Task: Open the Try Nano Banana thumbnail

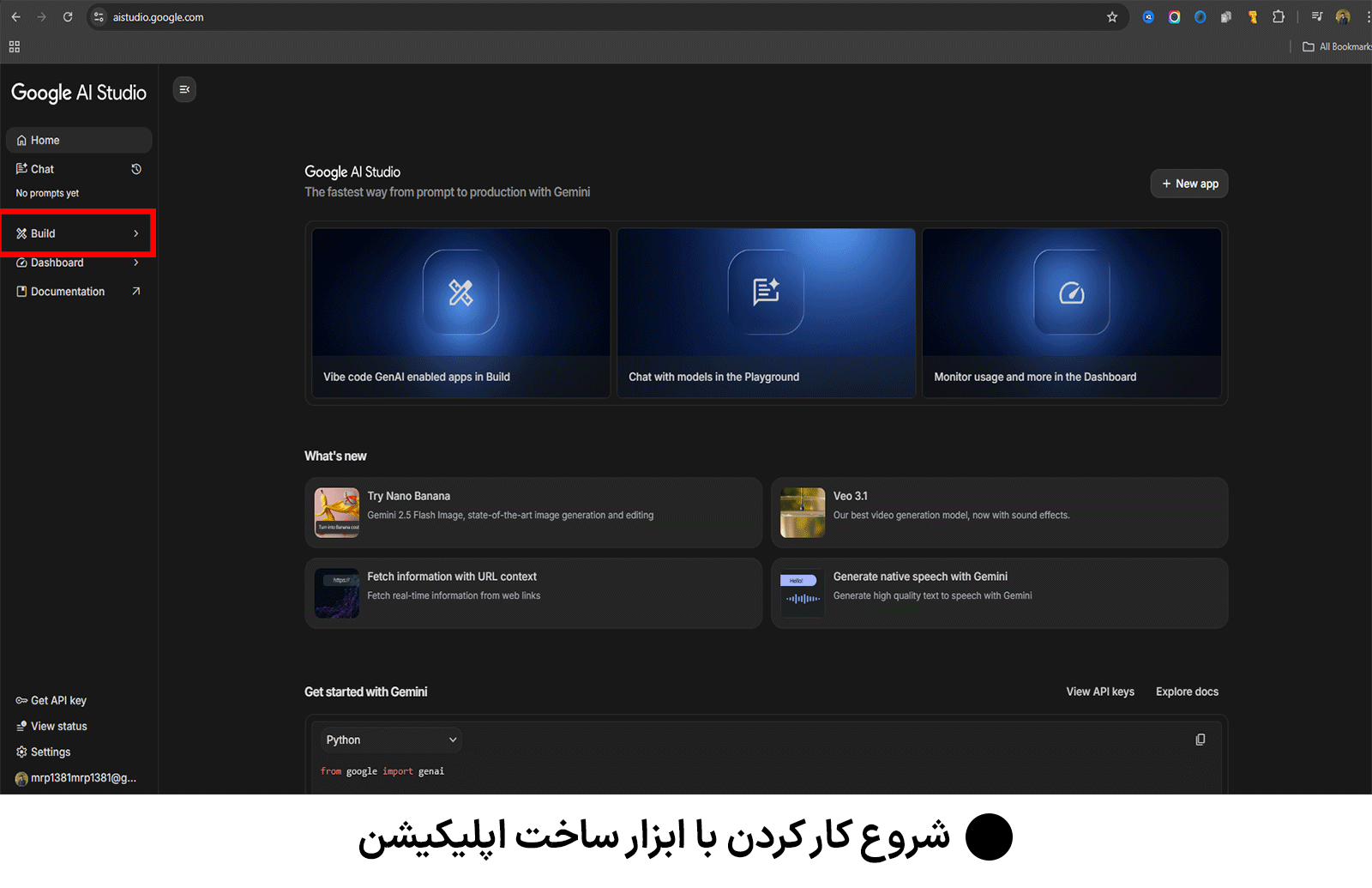Action: point(337,512)
